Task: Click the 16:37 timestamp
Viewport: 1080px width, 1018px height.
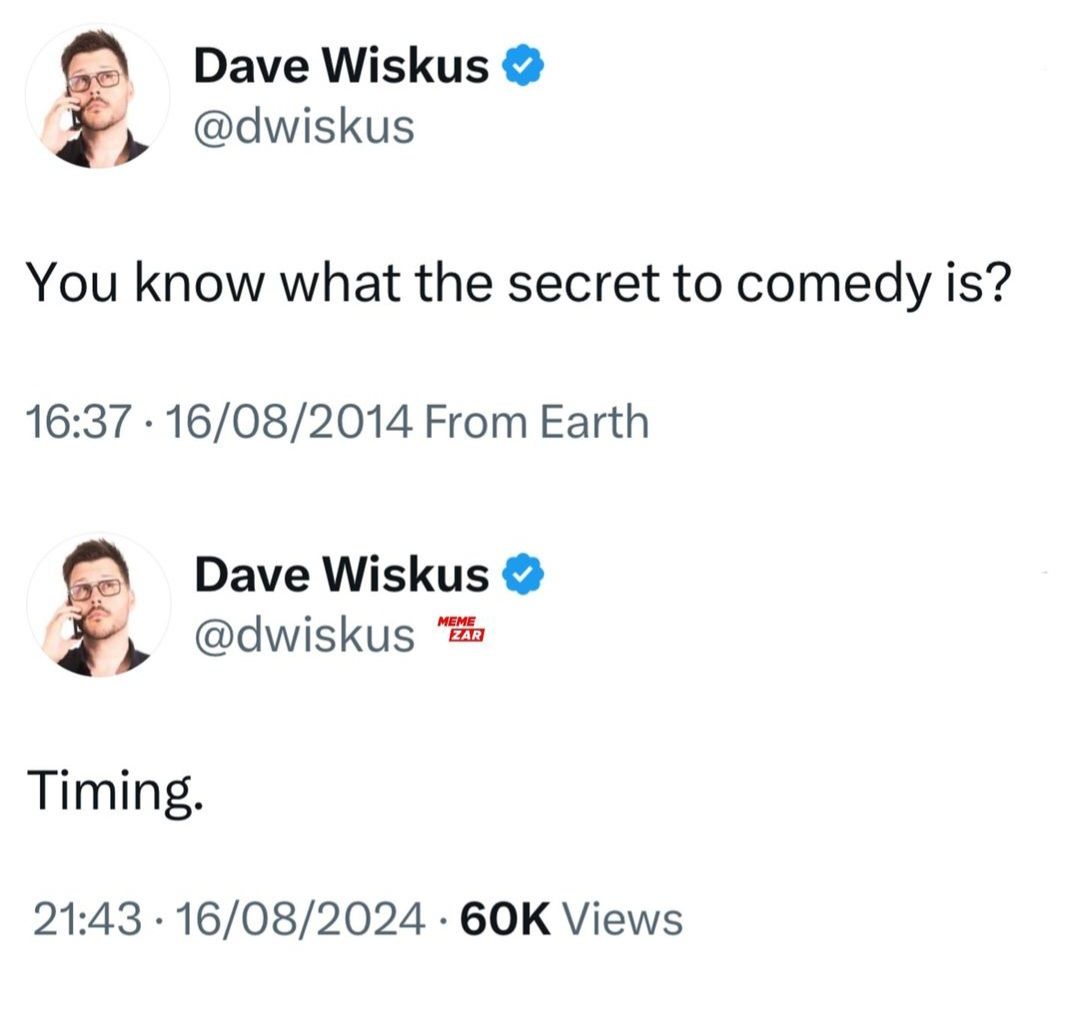Action: pyautogui.click(x=79, y=422)
